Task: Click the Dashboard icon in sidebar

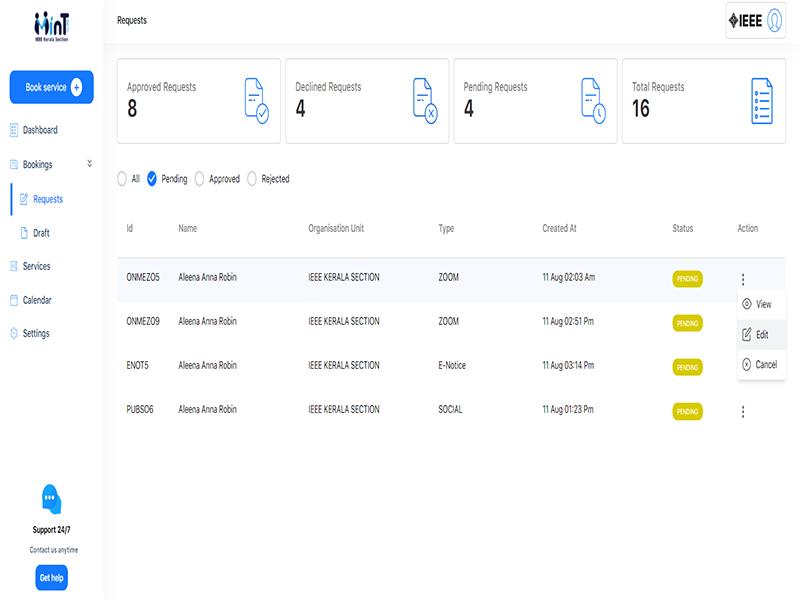Action: coord(14,130)
